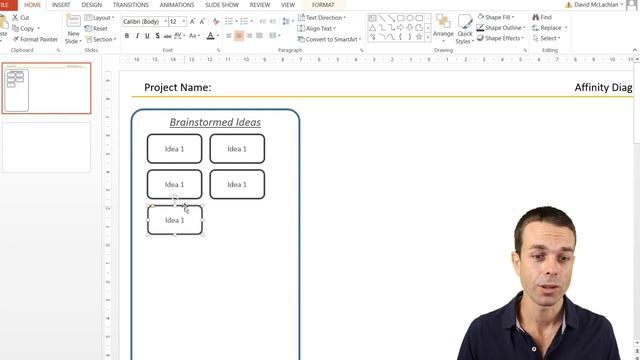640x360 pixels.
Task: Click Format Painter
Action: click(x=35, y=40)
